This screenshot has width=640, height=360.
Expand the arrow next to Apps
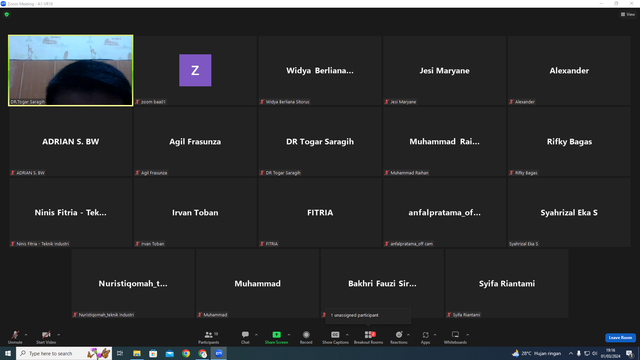435,335
